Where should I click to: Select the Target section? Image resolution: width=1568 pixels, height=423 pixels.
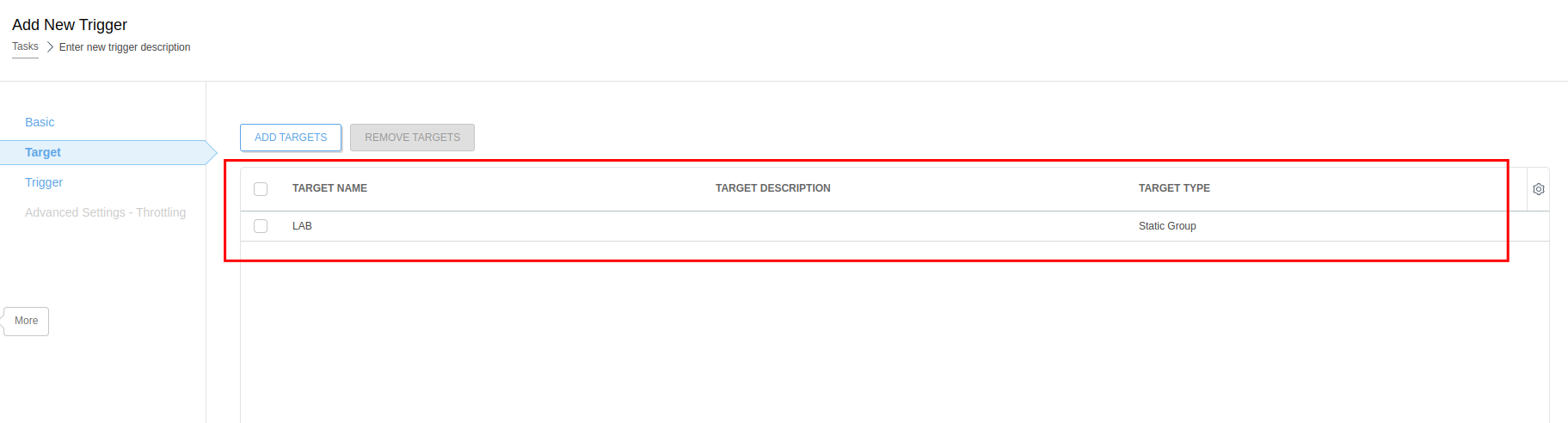click(x=43, y=152)
